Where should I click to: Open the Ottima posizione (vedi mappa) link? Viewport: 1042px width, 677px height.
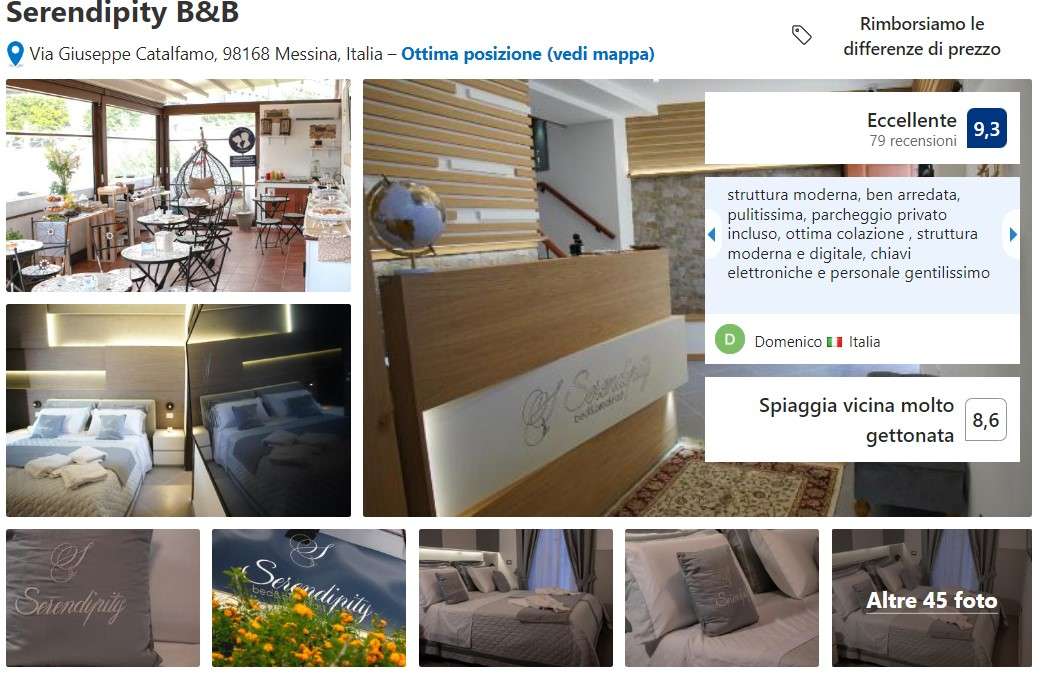tap(528, 54)
